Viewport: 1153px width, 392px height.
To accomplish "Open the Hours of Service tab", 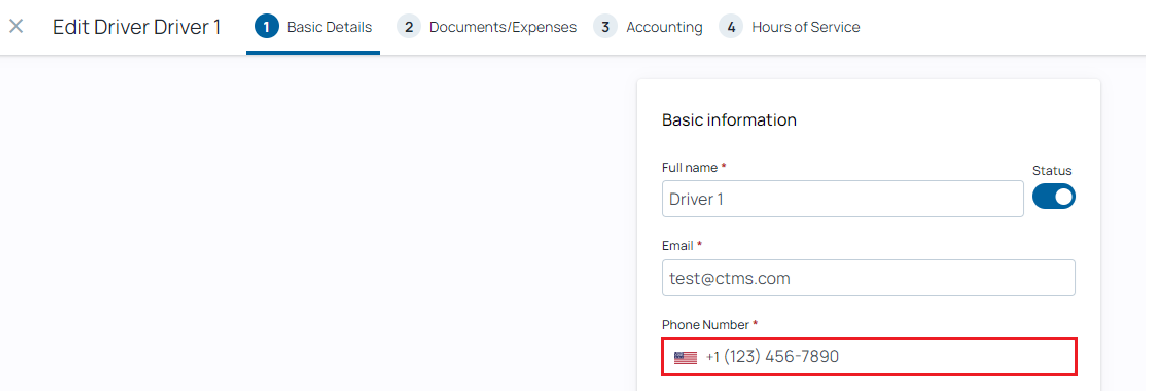I will point(790,27).
